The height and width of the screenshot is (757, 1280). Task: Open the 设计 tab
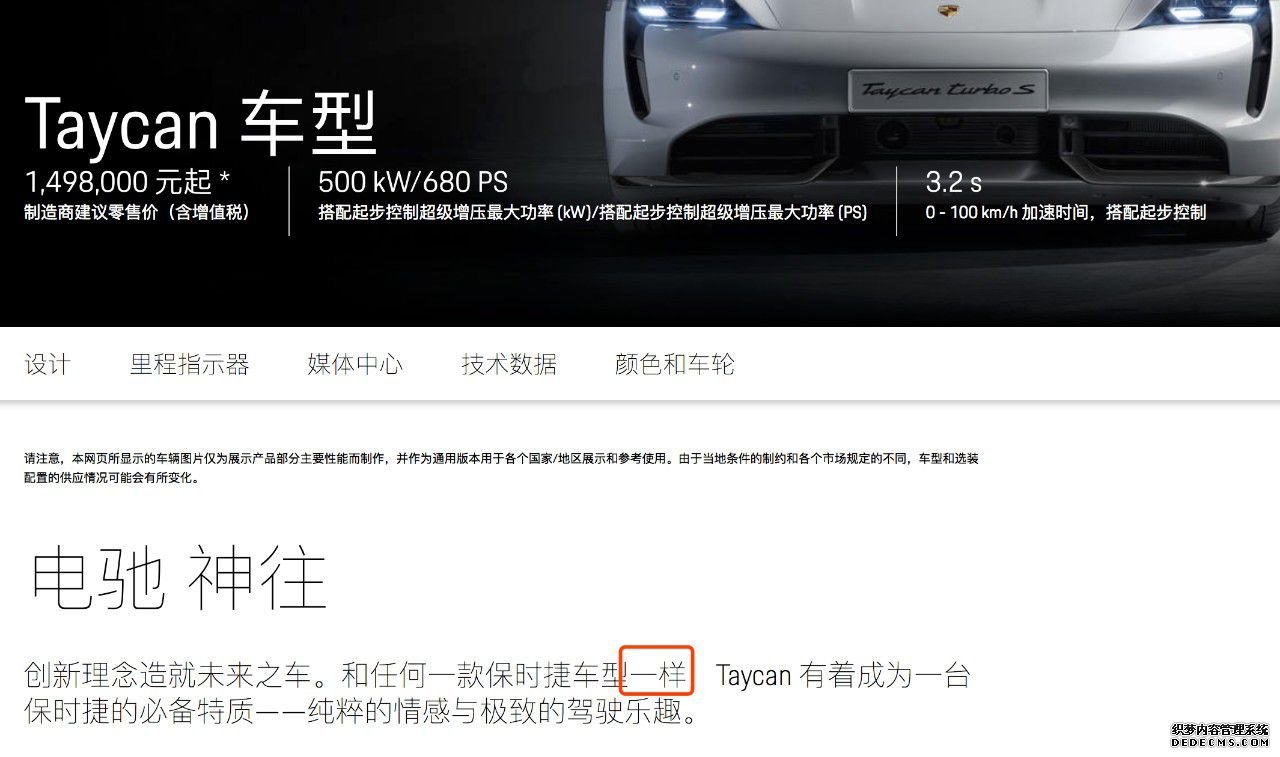click(47, 364)
